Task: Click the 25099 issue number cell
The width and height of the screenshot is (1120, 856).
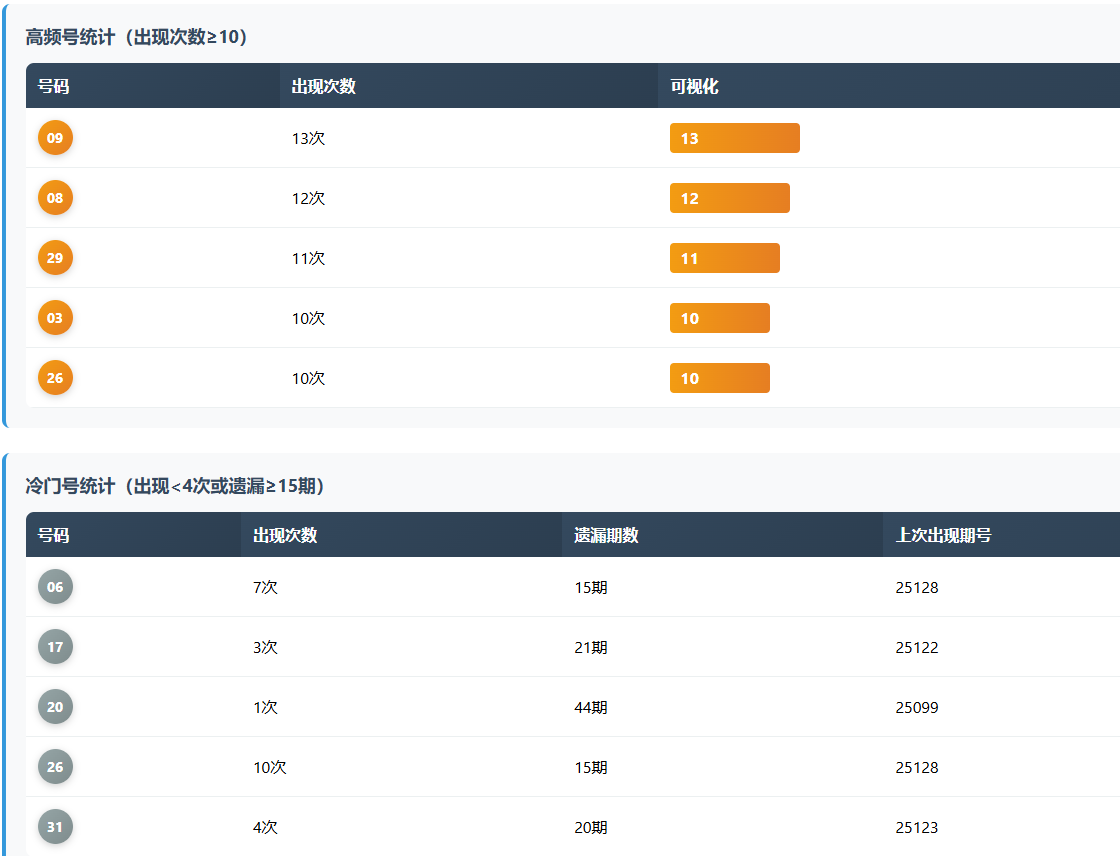Action: click(917, 707)
